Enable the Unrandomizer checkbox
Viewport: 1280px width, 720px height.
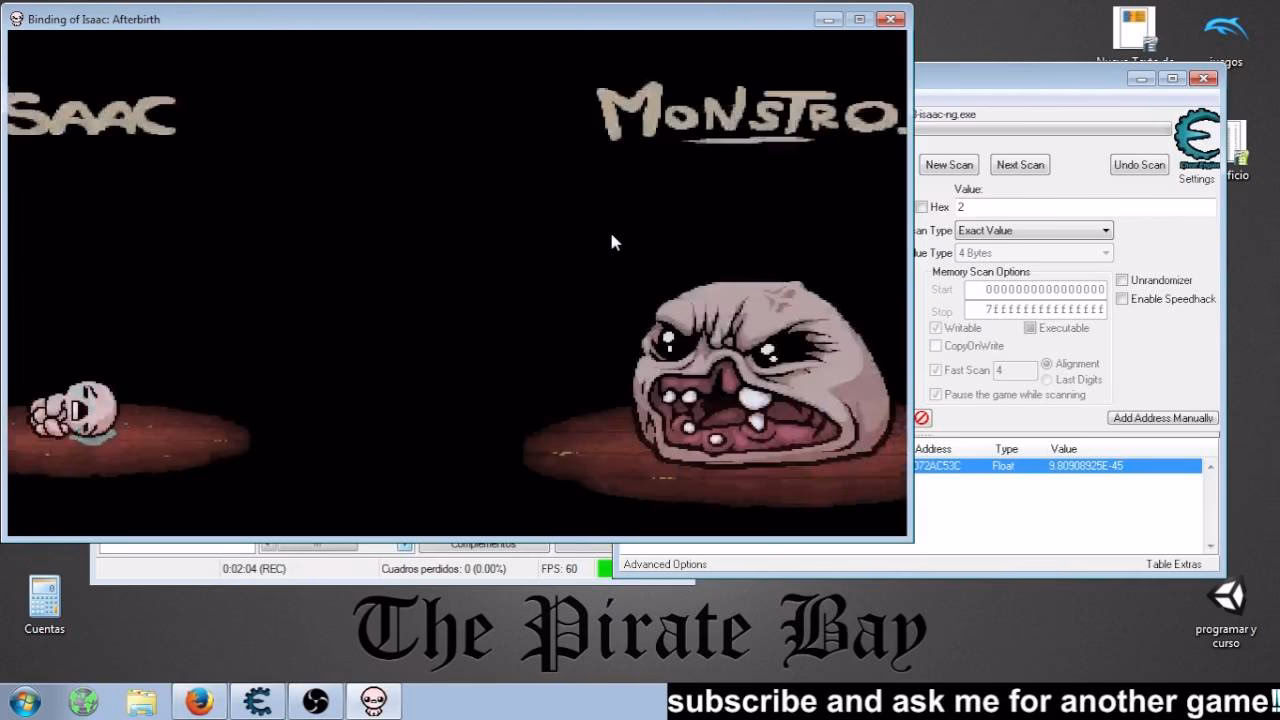point(1122,280)
